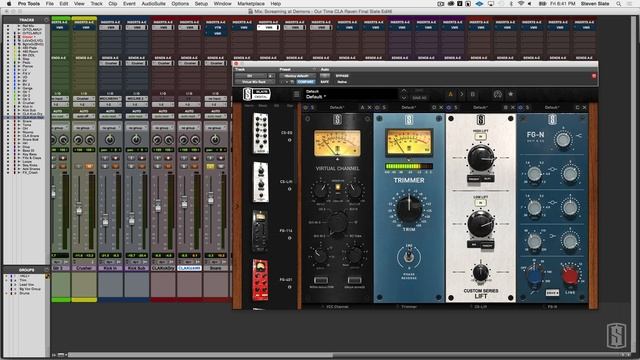Viewport: 640px width, 360px height.
Task: Open Tracks list options dropdown
Action: (46, 20)
